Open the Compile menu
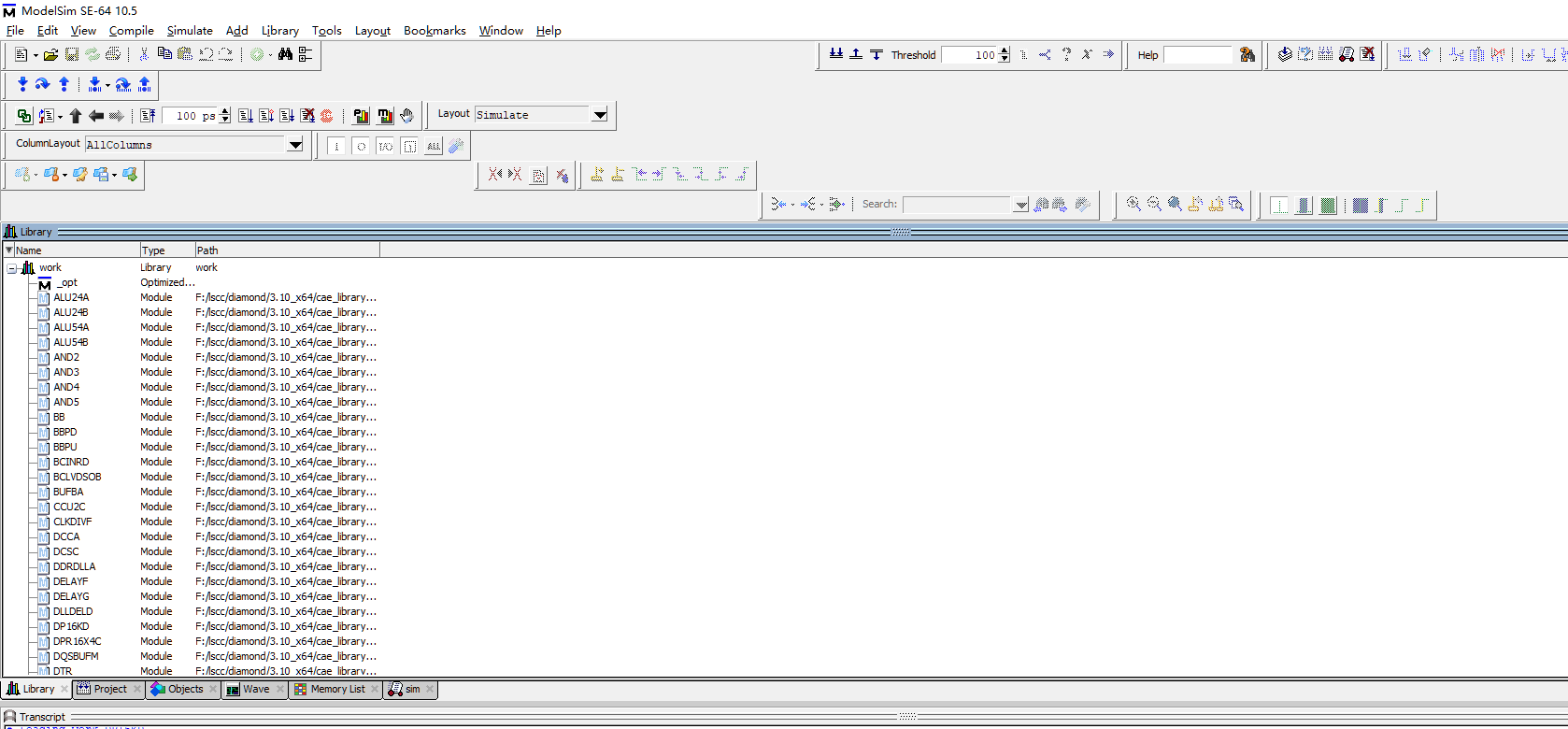 click(131, 31)
